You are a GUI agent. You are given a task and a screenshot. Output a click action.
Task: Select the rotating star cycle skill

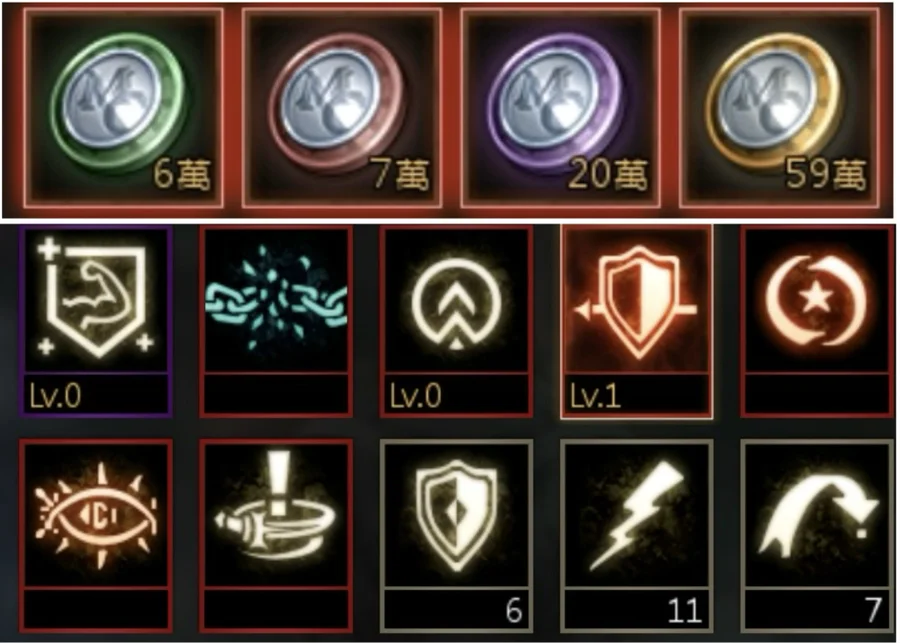point(817,320)
